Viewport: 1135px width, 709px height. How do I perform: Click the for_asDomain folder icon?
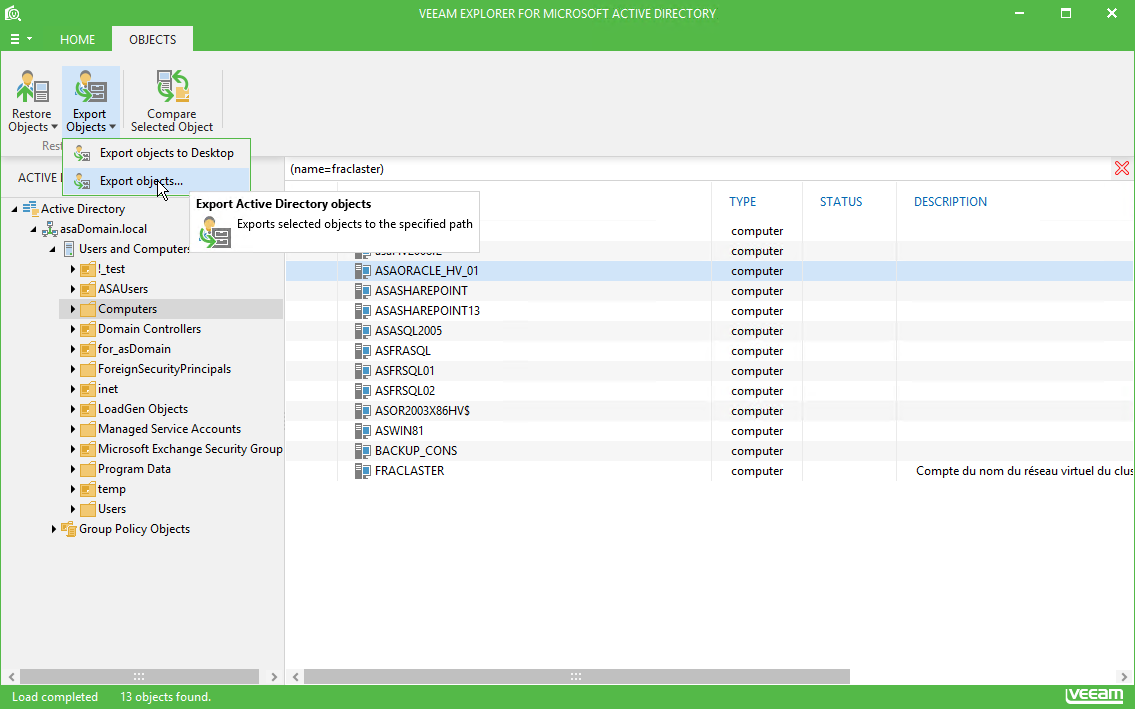88,349
